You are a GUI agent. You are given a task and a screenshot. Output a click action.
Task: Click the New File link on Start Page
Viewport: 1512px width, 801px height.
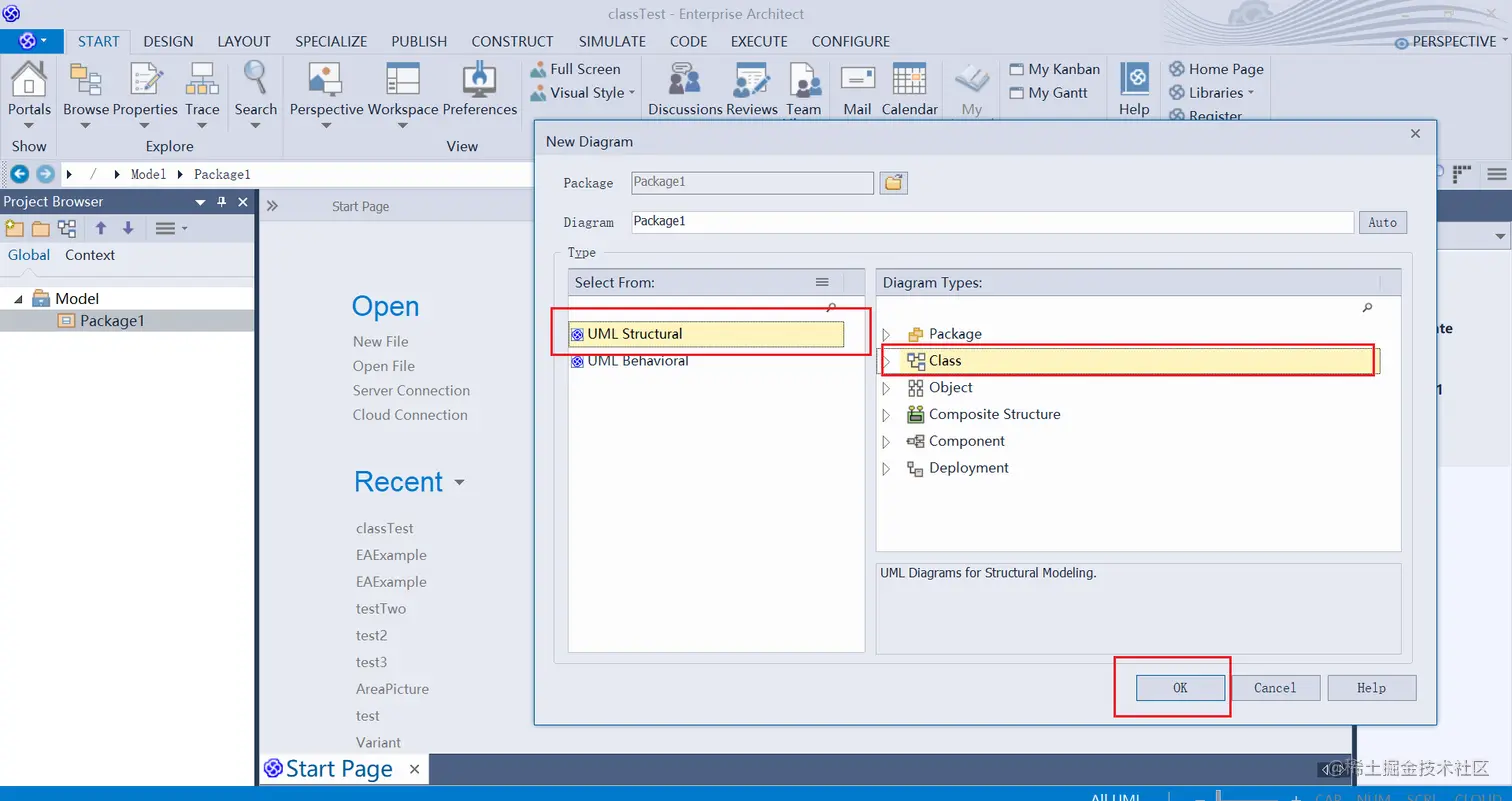pos(381,342)
